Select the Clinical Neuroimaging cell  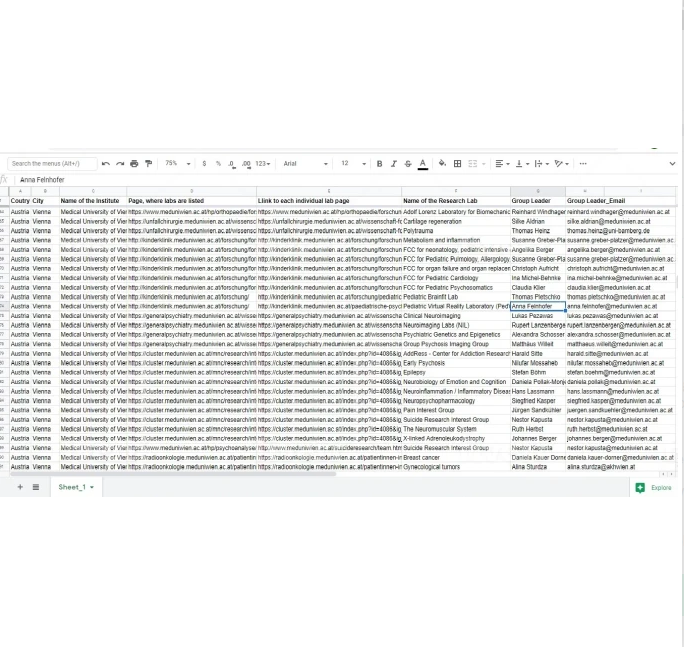click(x=456, y=316)
